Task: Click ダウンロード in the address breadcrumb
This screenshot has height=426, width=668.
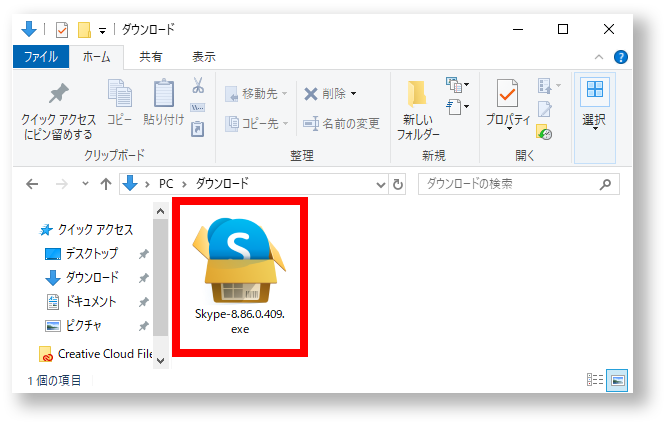Action: click(x=222, y=184)
